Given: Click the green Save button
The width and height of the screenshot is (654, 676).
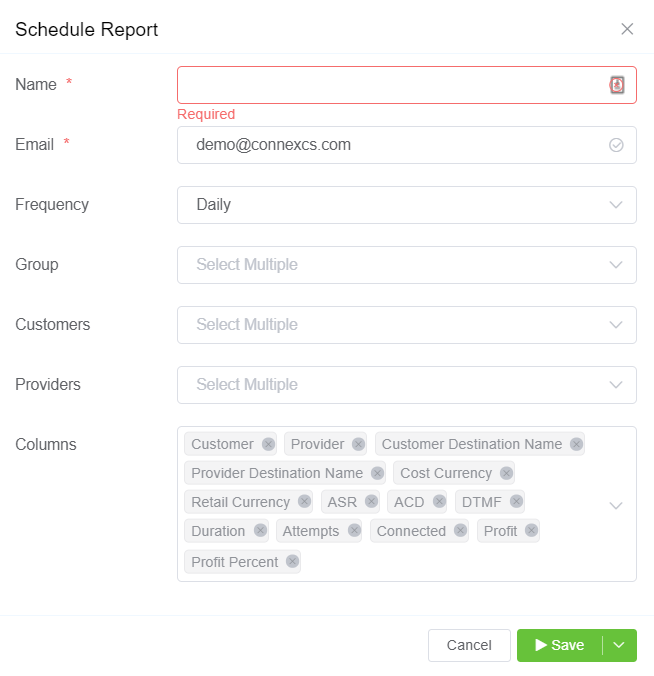Looking at the screenshot, I should pyautogui.click(x=560, y=645).
